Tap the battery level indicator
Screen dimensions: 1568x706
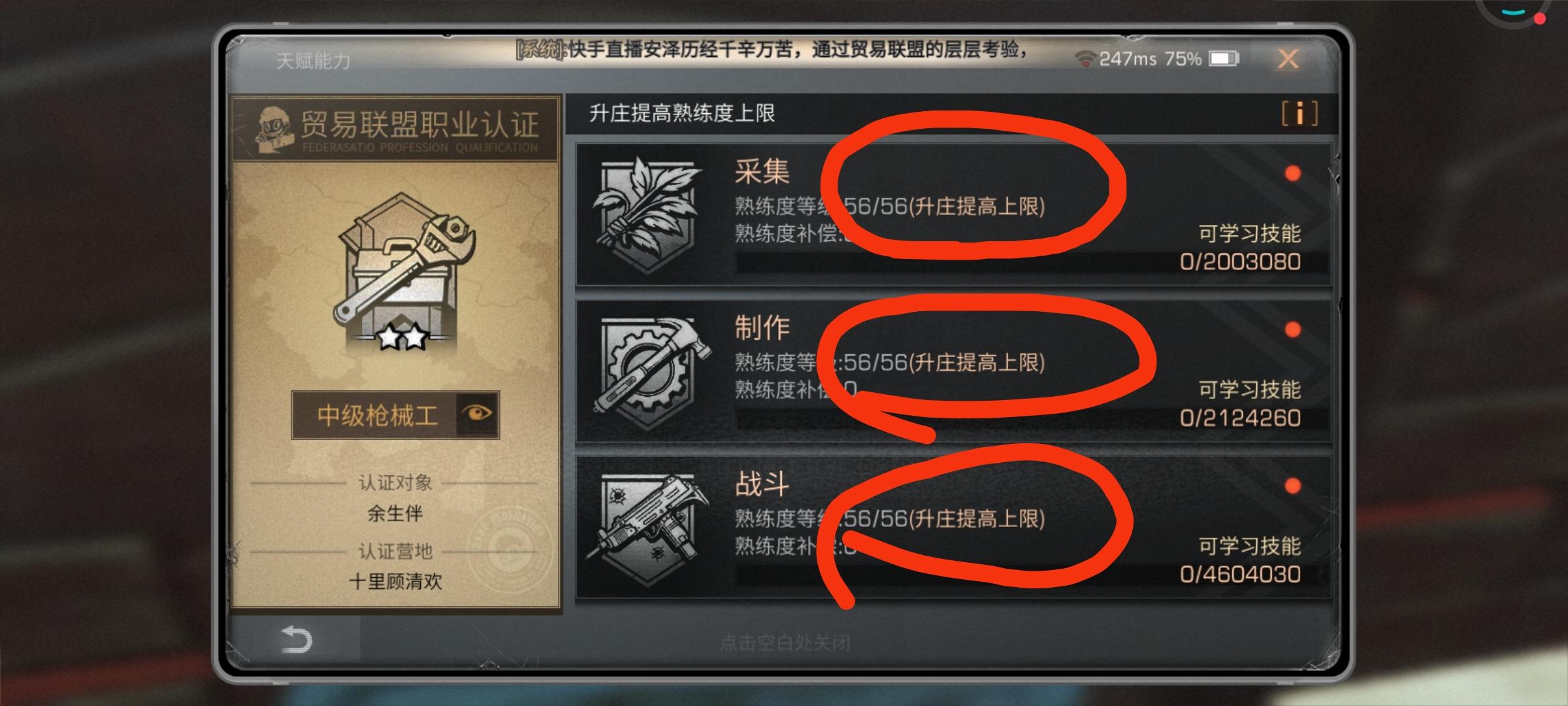[x=1224, y=59]
